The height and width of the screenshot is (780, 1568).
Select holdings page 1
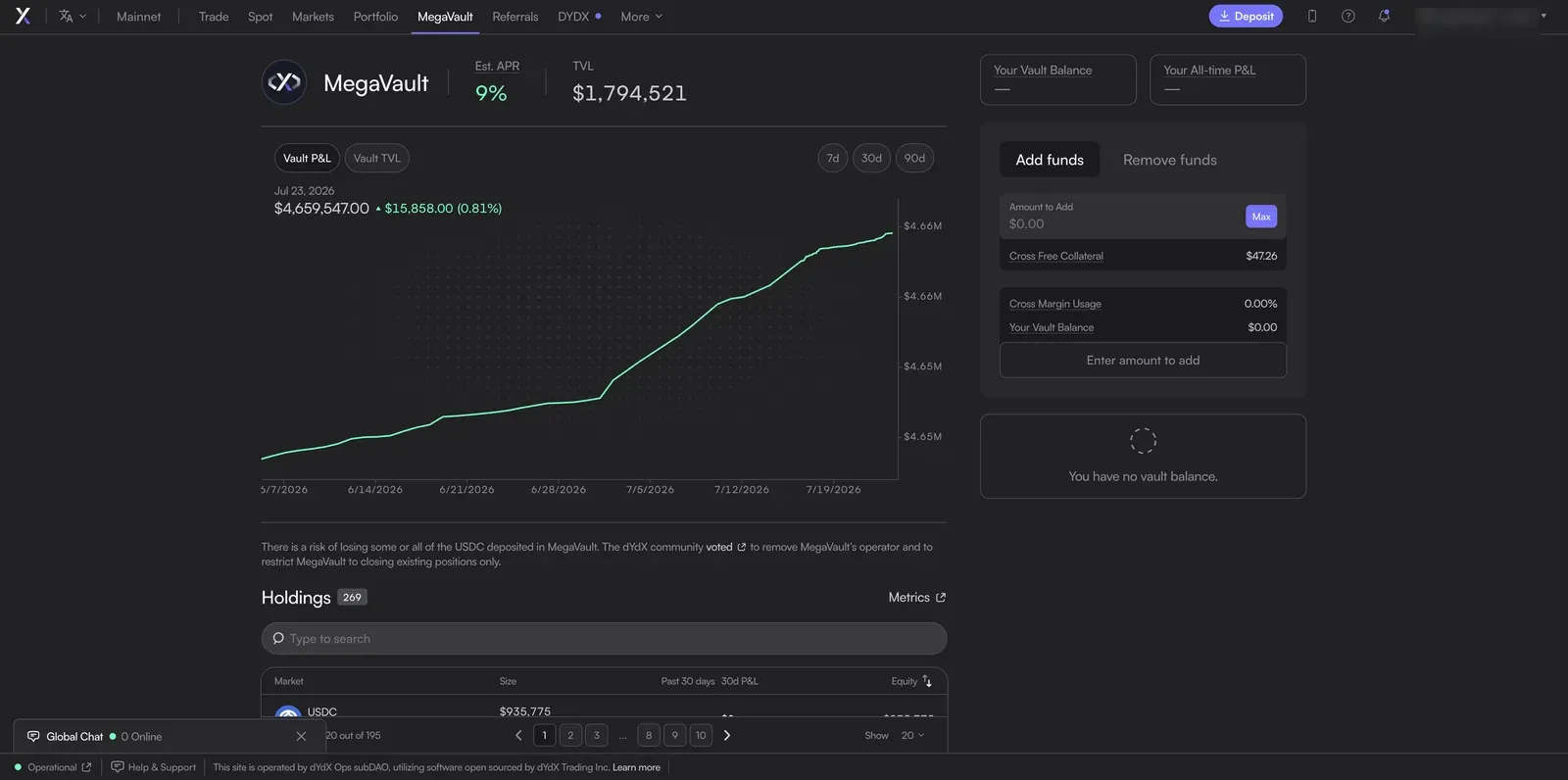[545, 735]
